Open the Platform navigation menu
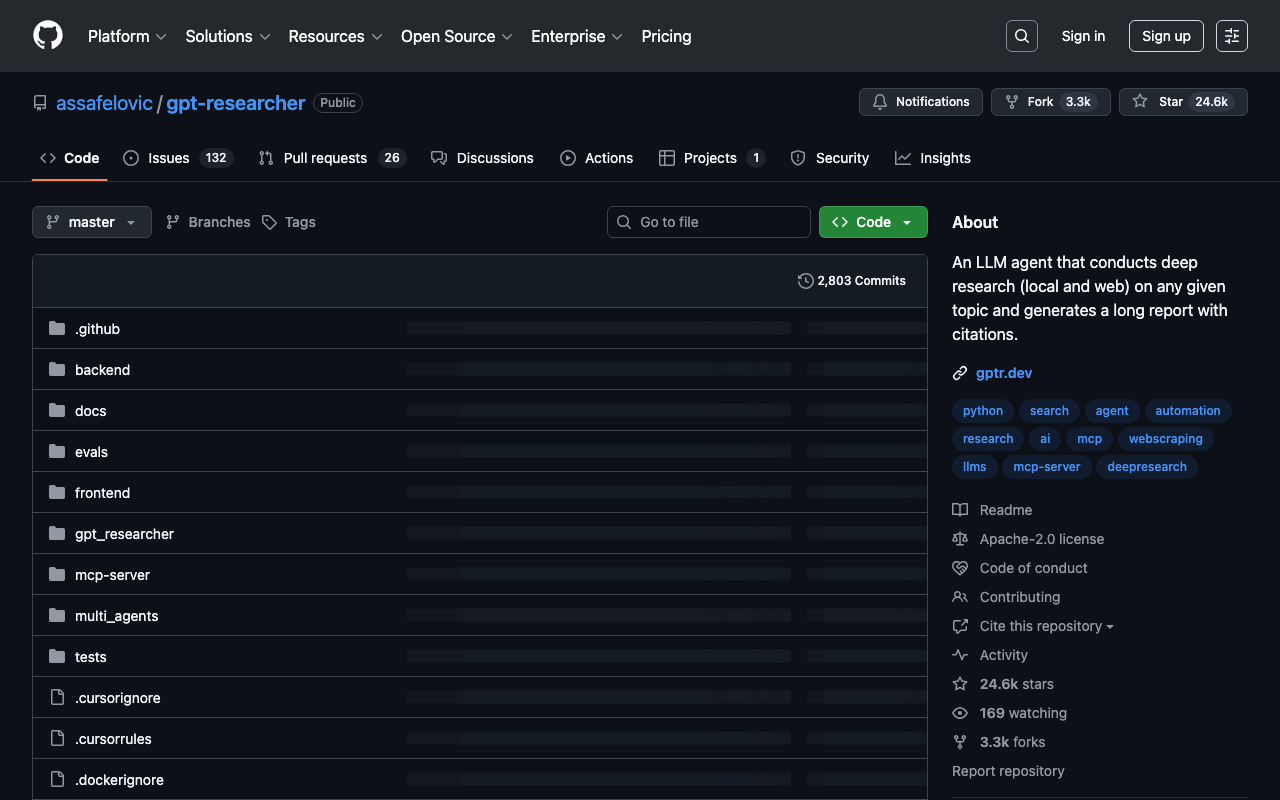 click(x=127, y=36)
